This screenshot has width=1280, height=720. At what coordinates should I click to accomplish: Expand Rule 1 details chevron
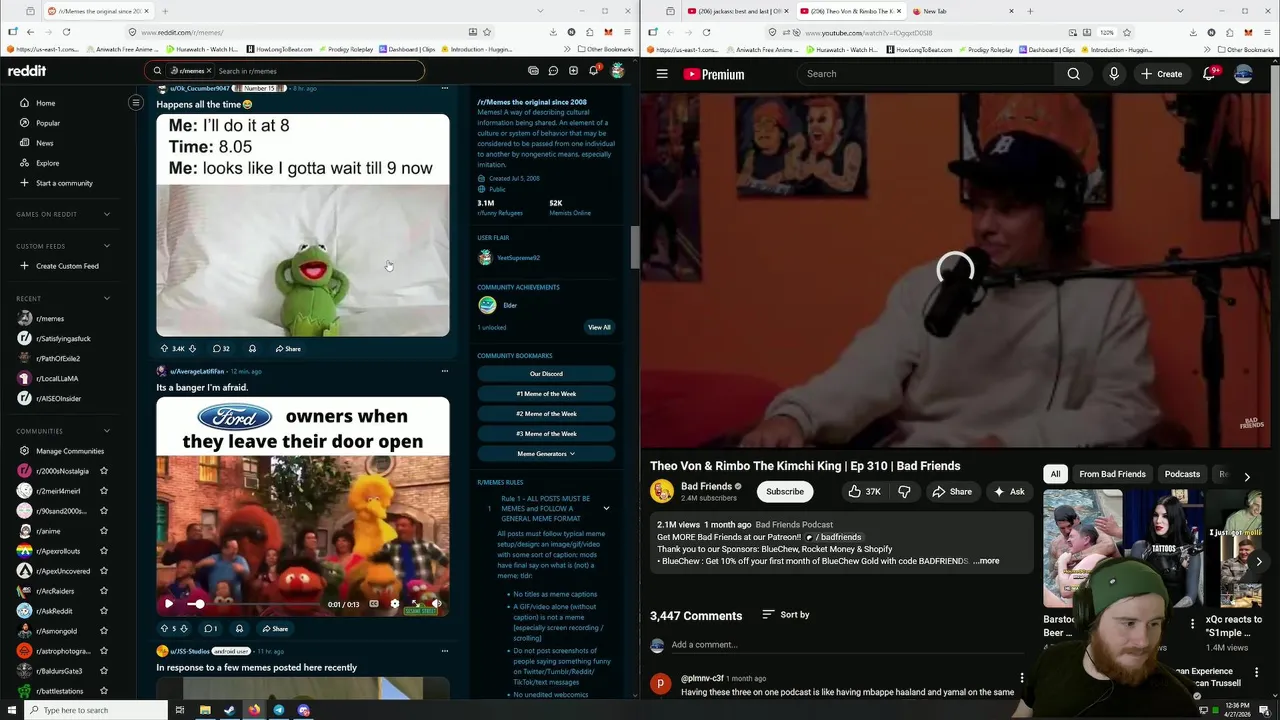tap(606, 509)
